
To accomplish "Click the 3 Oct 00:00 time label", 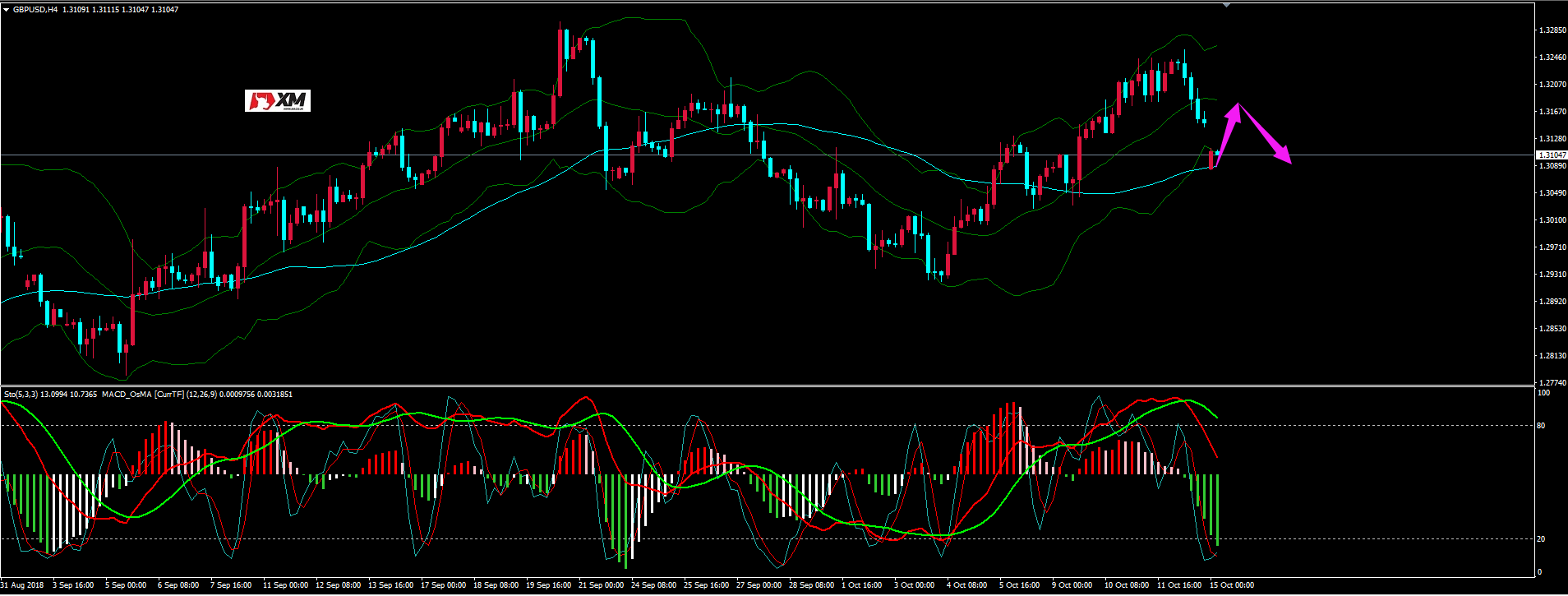I will click(x=914, y=585).
